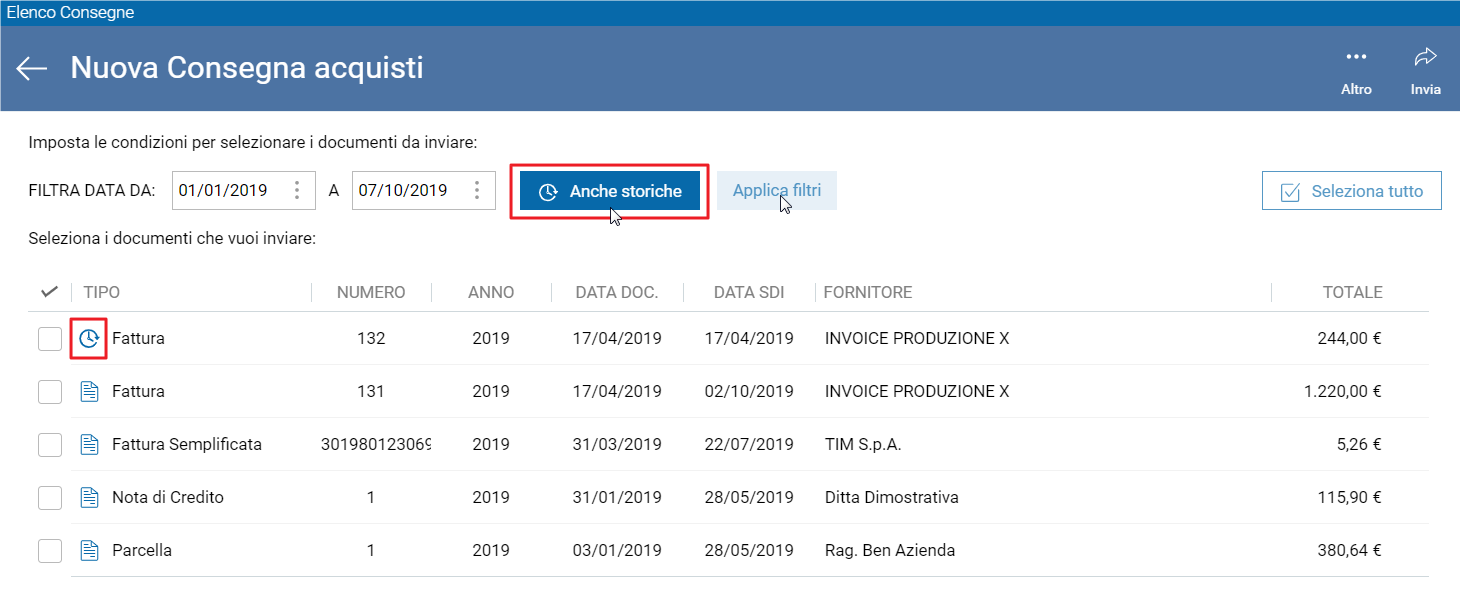Sort by the ANNO column header
This screenshot has width=1460, height=609.
pyautogui.click(x=491, y=292)
